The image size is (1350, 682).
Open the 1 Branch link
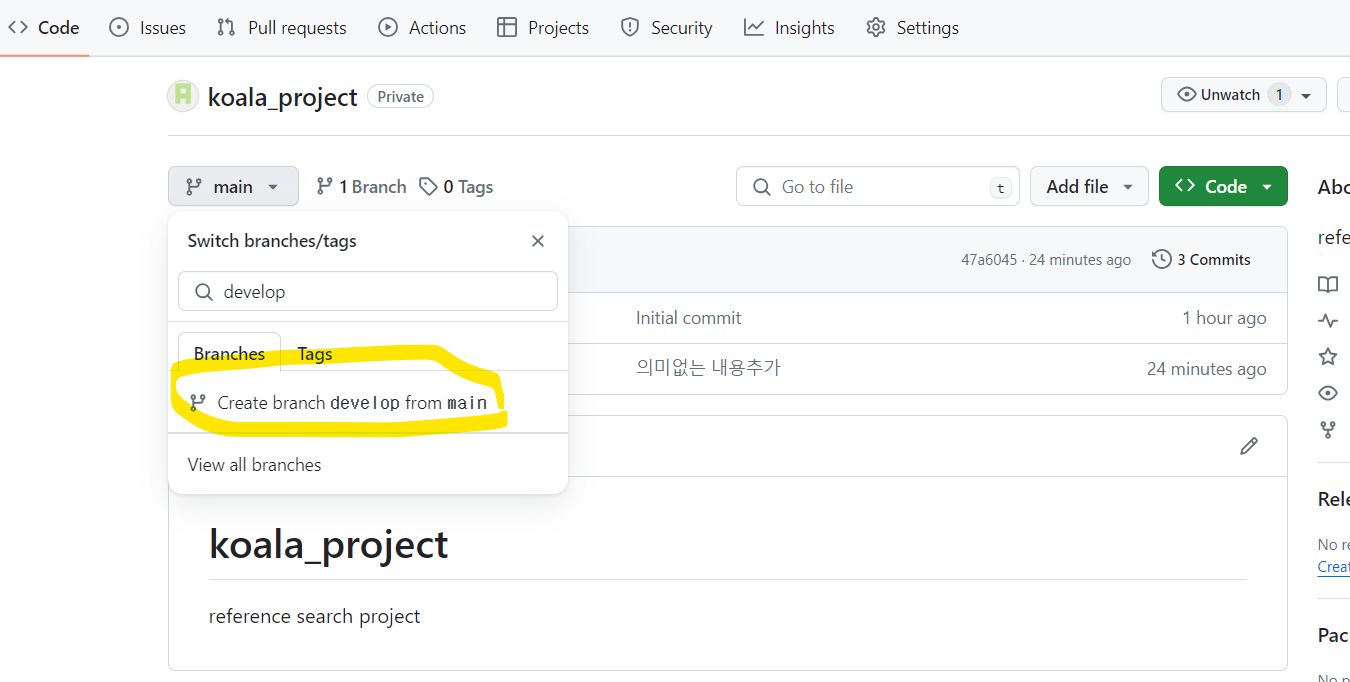[x=361, y=187]
